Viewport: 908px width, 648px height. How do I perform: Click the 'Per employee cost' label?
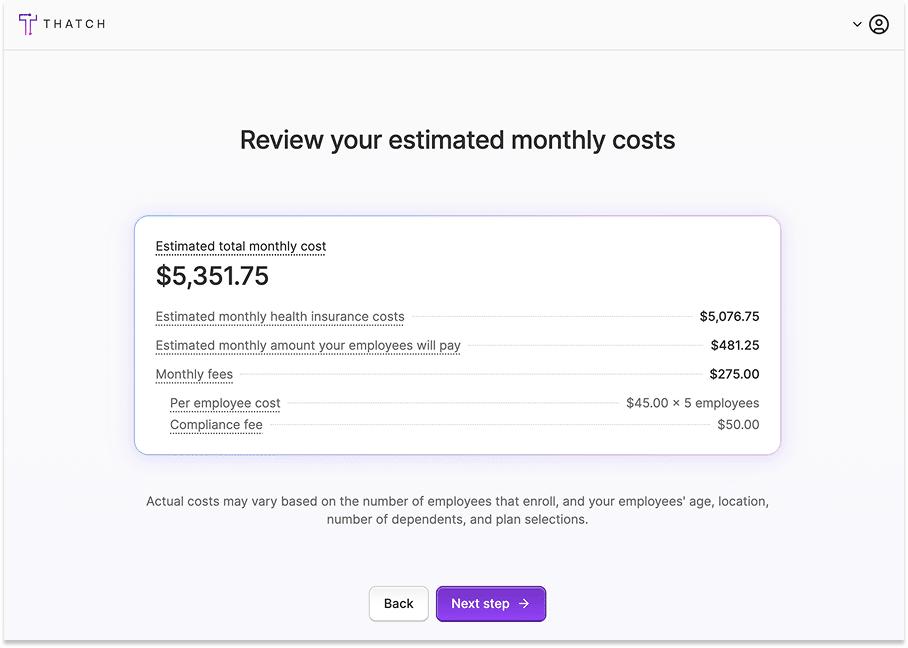pos(225,403)
